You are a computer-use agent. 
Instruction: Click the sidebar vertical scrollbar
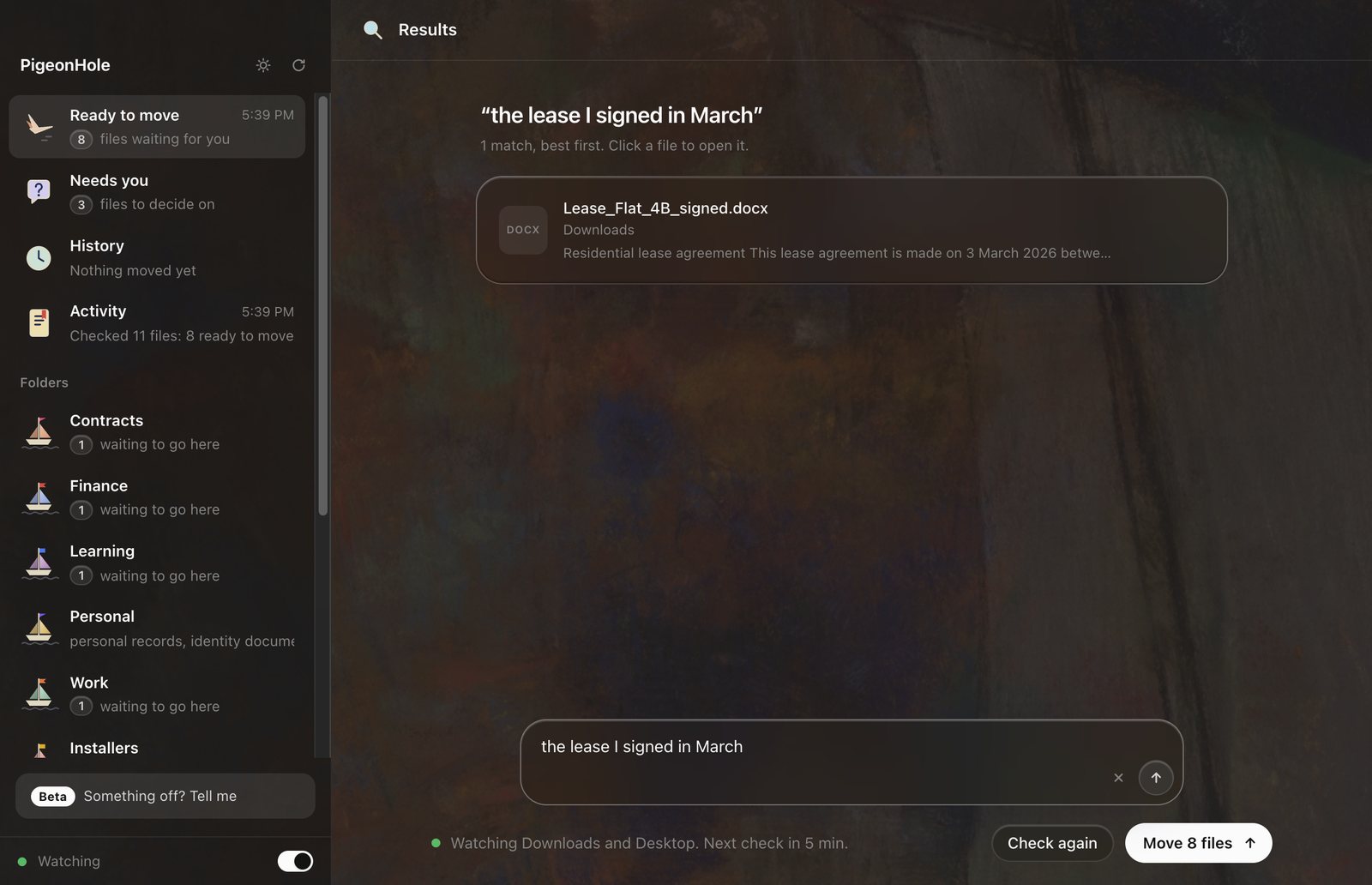click(x=323, y=305)
